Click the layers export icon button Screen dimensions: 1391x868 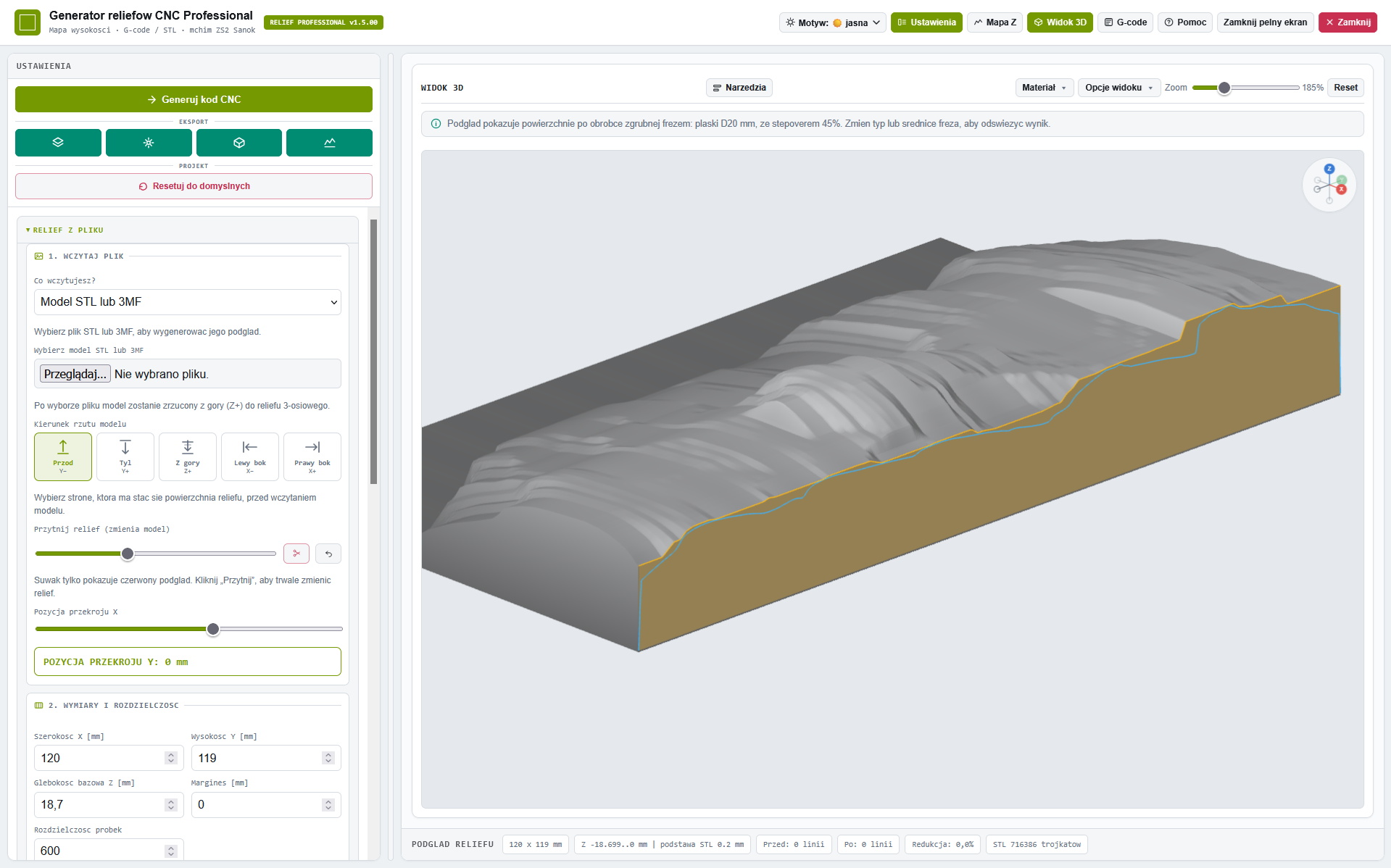pos(58,143)
